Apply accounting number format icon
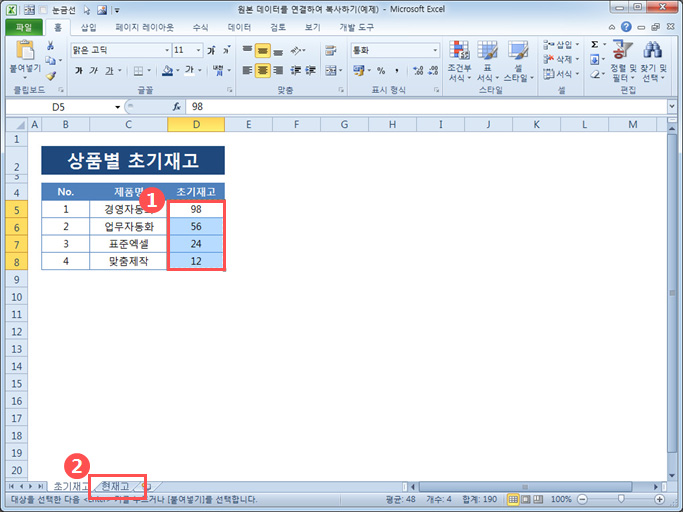 click(359, 70)
